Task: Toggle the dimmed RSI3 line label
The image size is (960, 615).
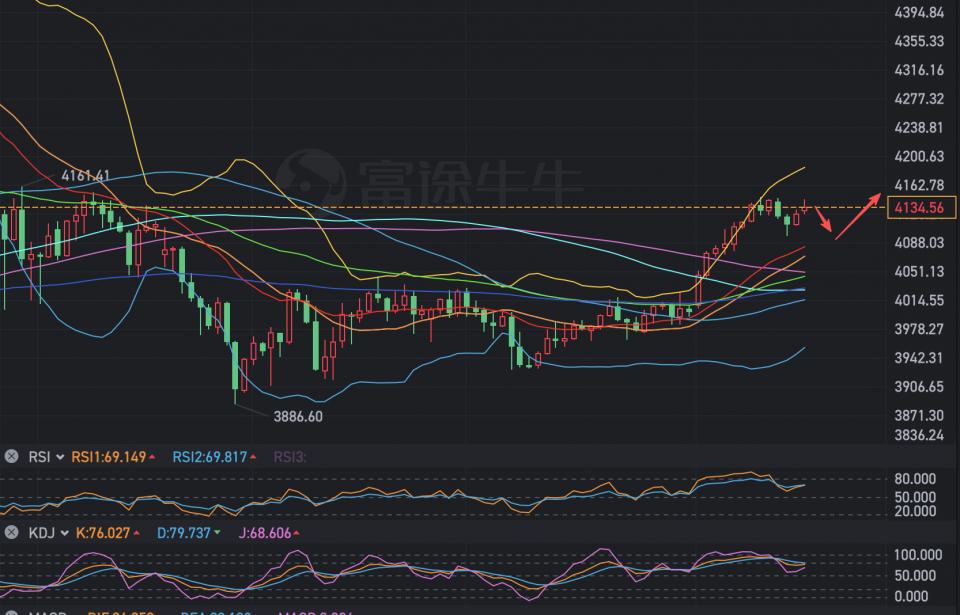Action: [288, 457]
